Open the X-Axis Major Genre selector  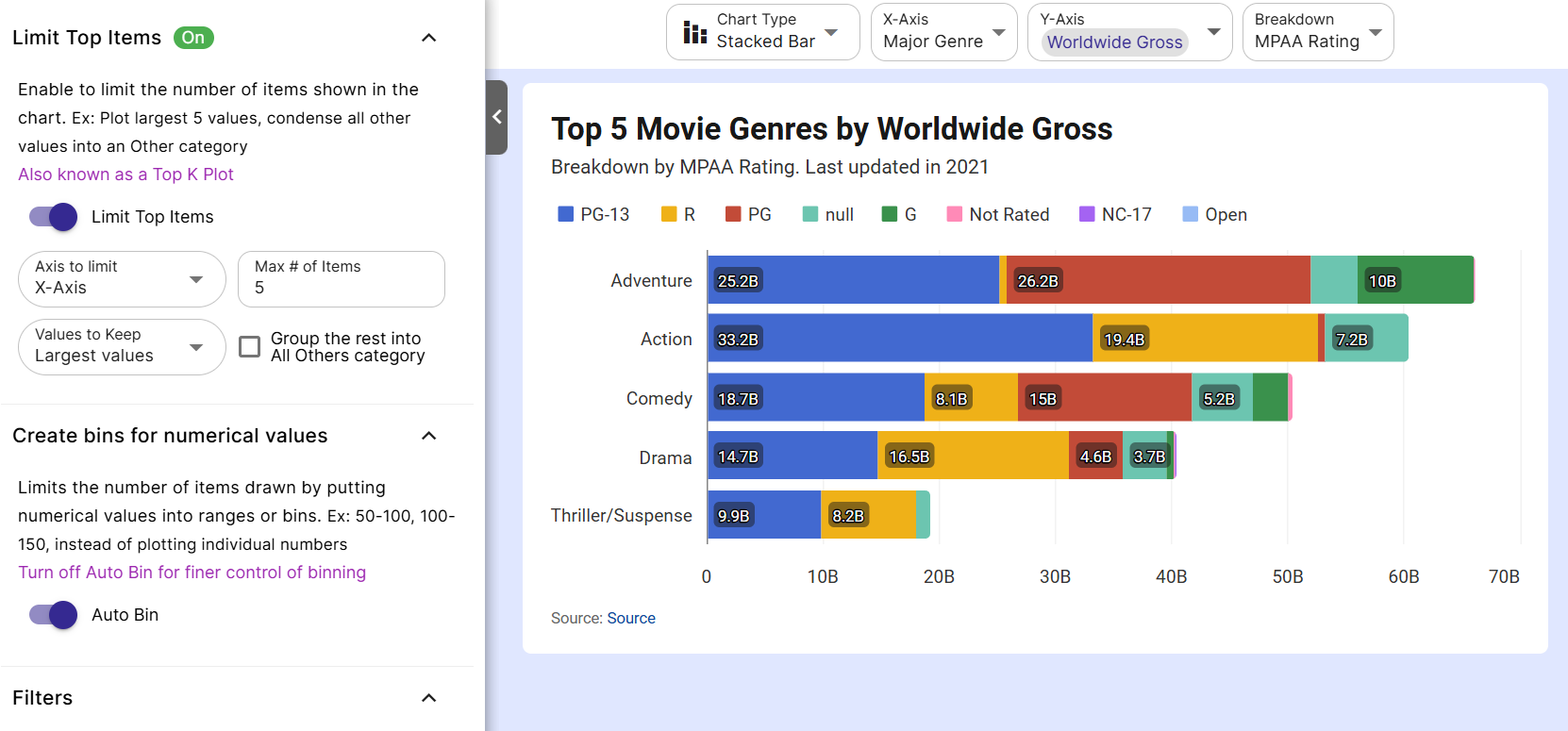[x=943, y=32]
